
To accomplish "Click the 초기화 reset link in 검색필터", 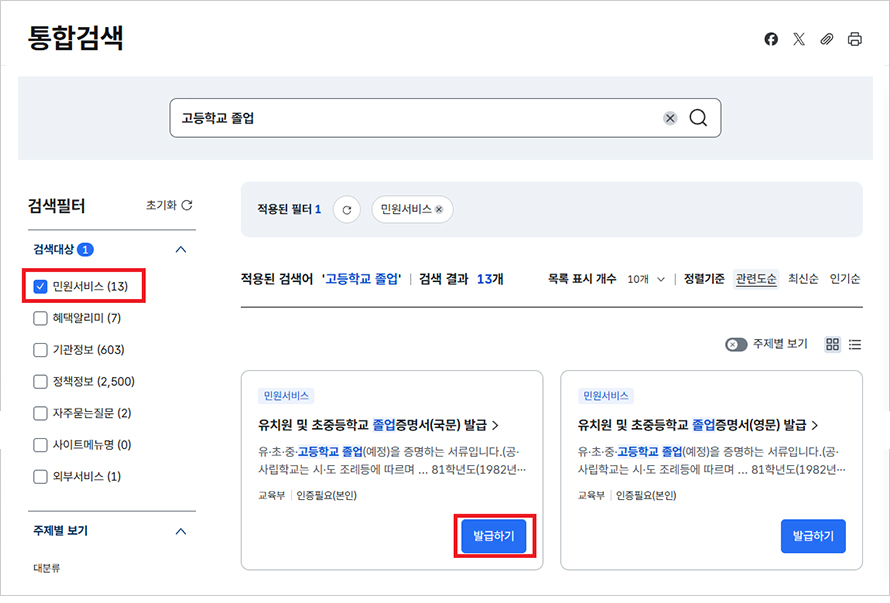I will tap(169, 205).
